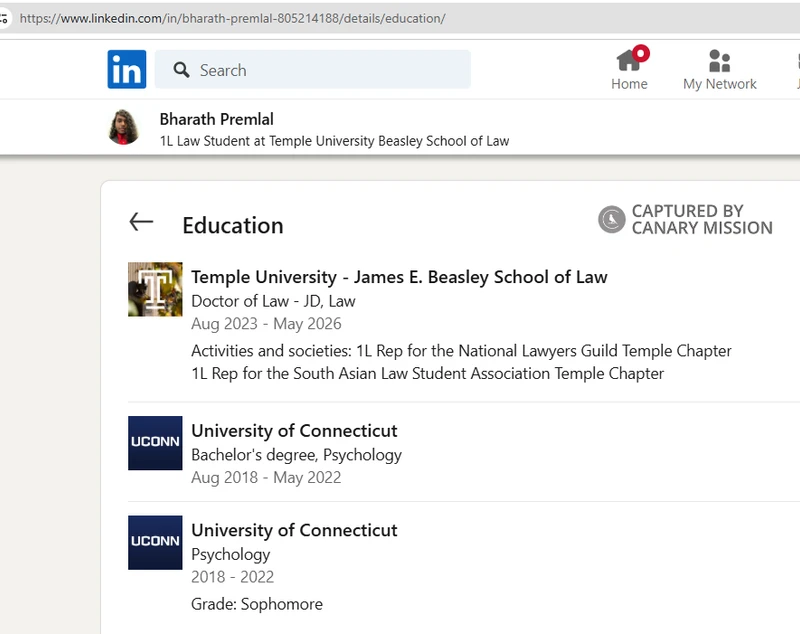800x634 pixels.
Task: Click the Temple University logo thumbnail
Action: (x=155, y=289)
